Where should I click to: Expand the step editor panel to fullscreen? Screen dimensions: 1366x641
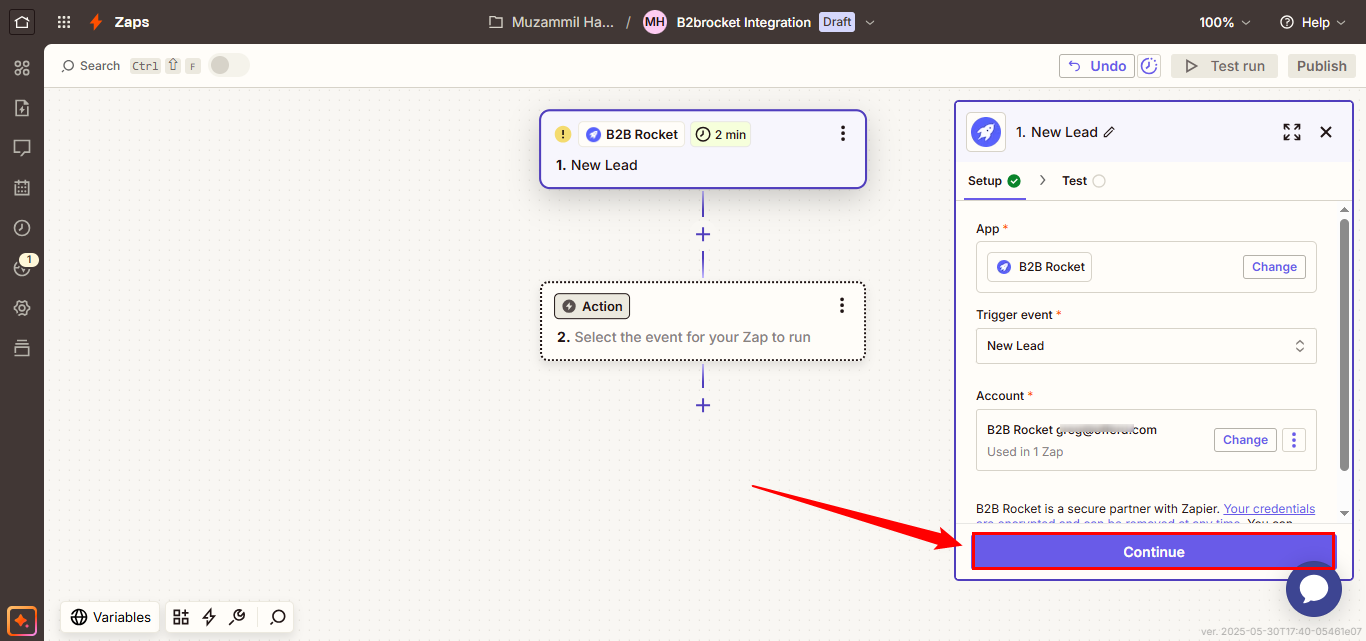coord(1292,132)
